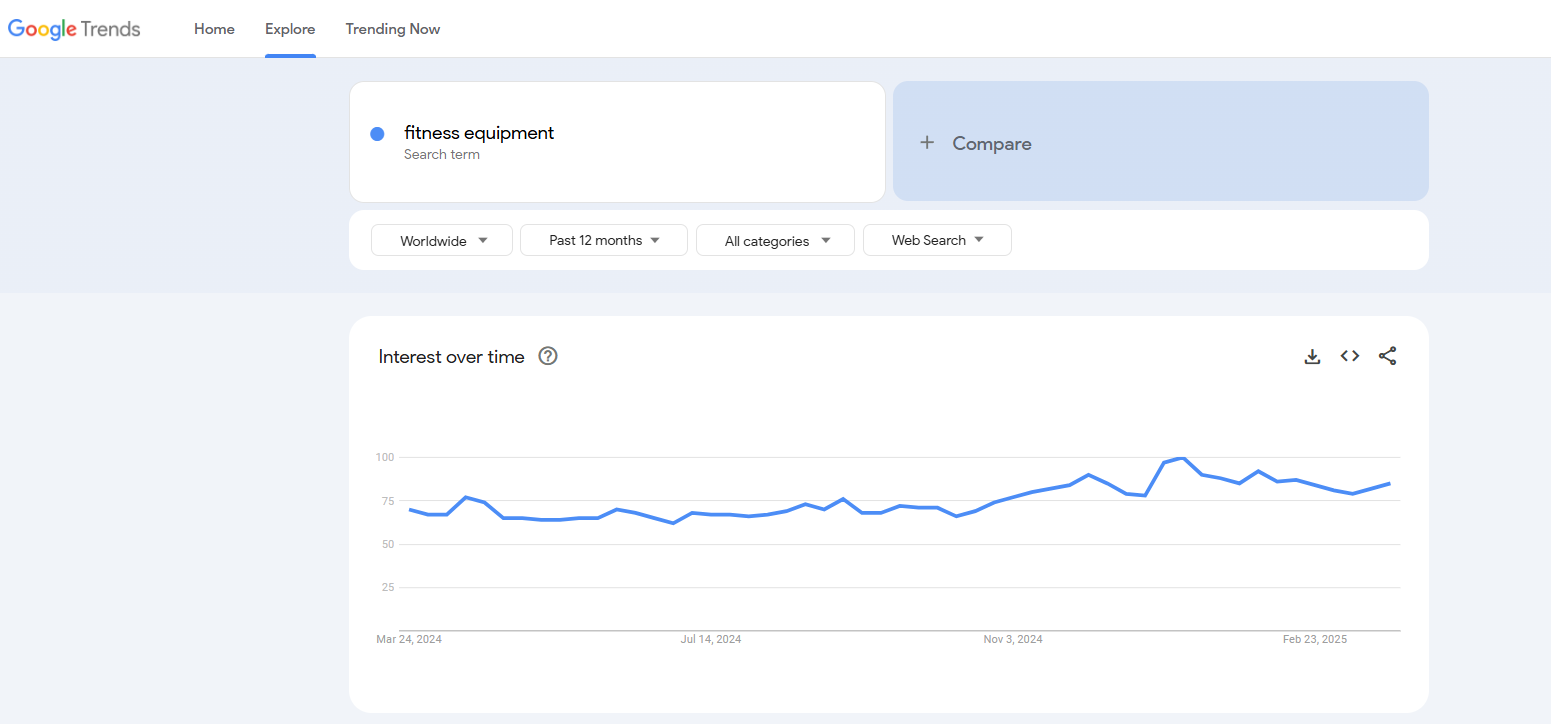Click the fitness equipment search term field

[617, 142]
